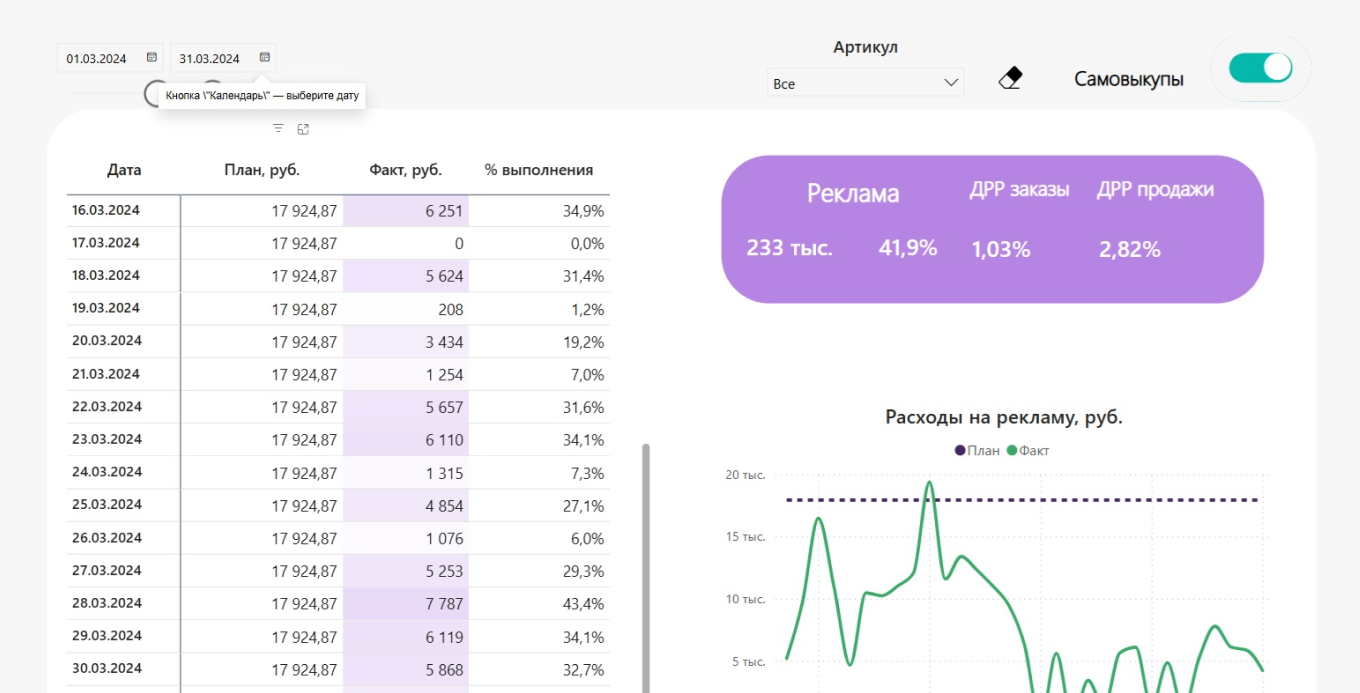Sort by % выполнения column header
Image resolution: width=1360 pixels, height=693 pixels.
[539, 170]
